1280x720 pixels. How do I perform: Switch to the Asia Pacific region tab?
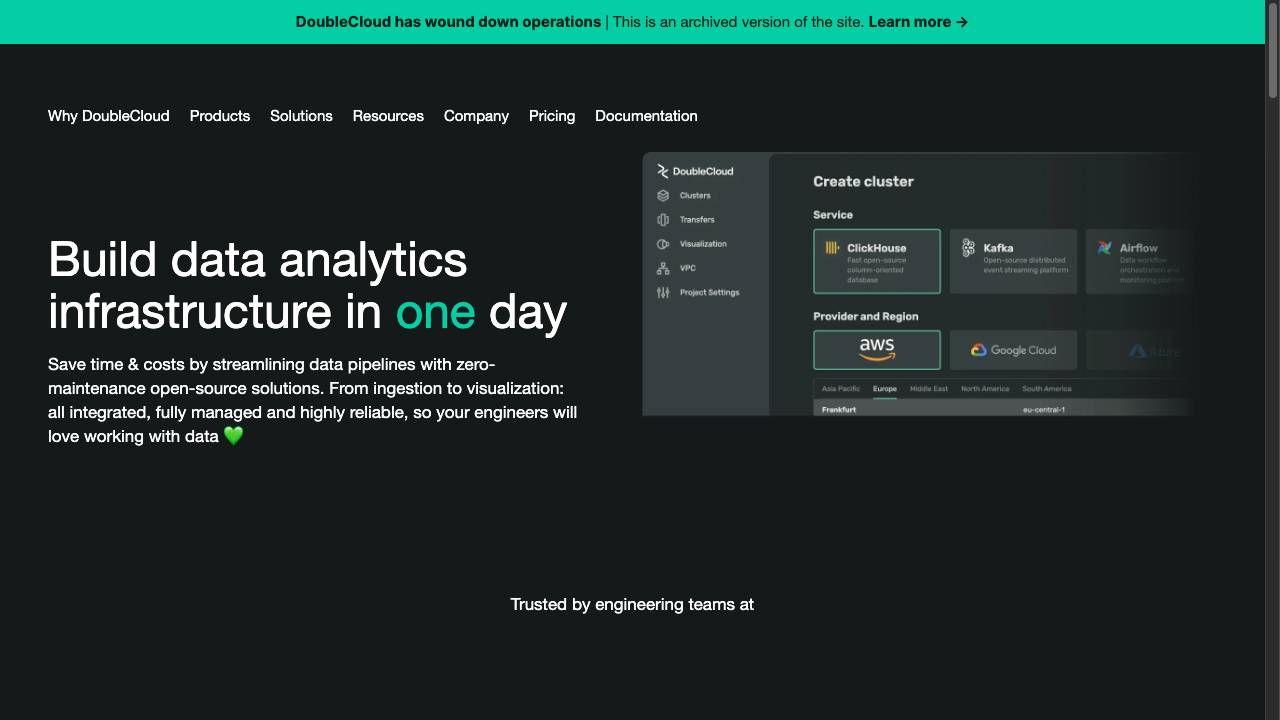(x=841, y=389)
